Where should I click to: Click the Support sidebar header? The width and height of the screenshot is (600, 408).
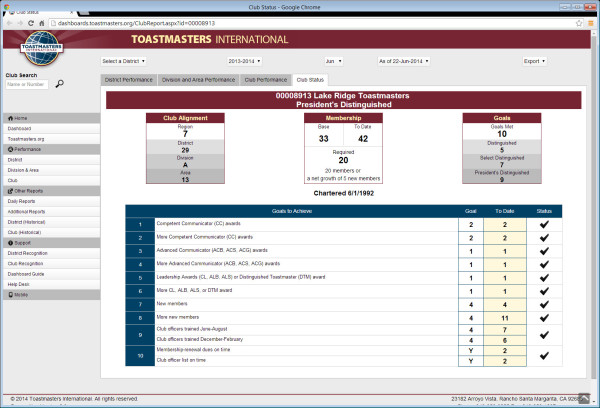tap(52, 243)
